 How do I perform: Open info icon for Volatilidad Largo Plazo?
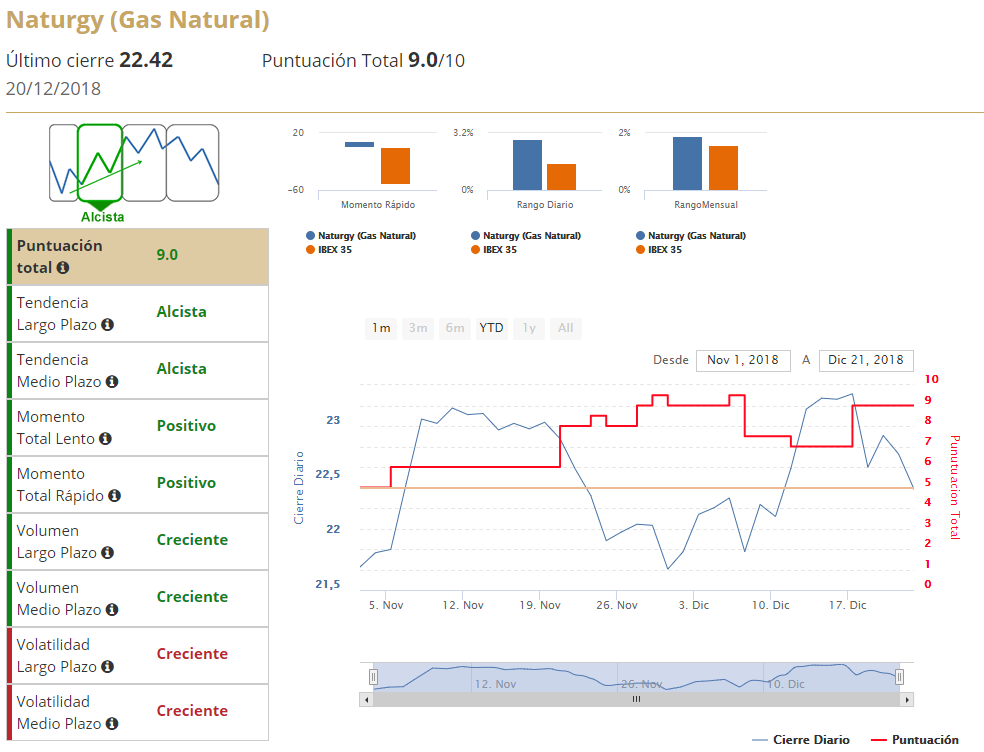[x=107, y=667]
